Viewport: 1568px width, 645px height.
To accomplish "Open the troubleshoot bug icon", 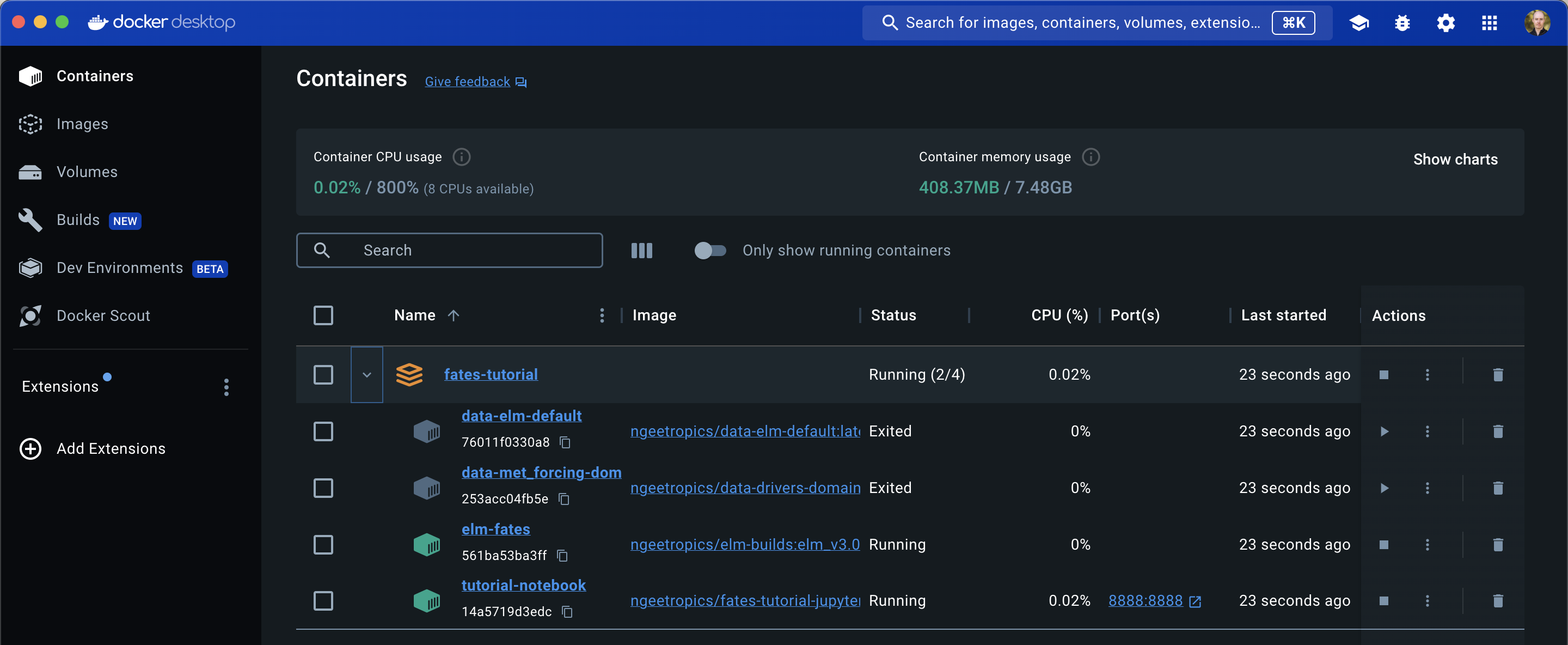I will 1402,23.
